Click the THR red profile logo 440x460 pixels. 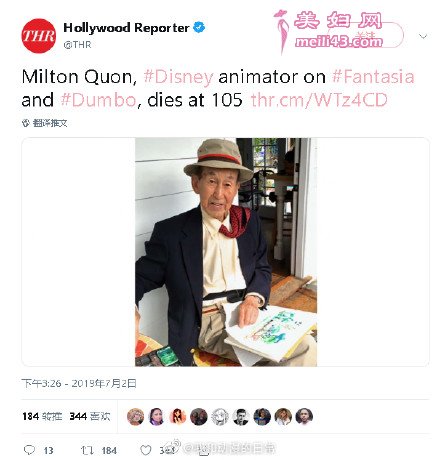[39, 36]
